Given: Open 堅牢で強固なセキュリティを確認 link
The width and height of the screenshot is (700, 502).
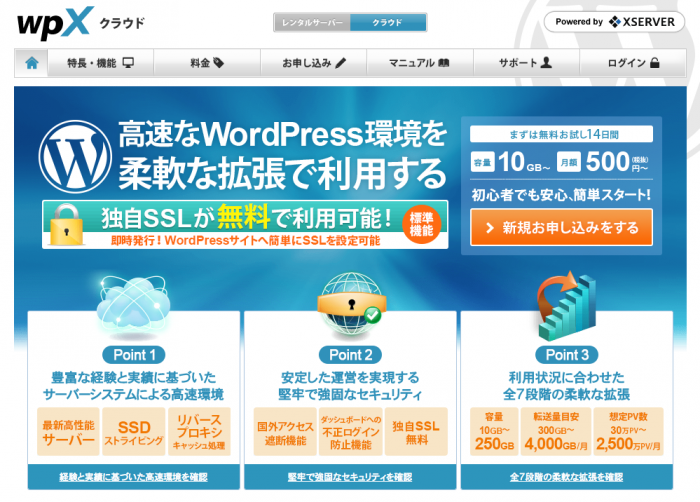Looking at the screenshot, I should coord(350,477).
